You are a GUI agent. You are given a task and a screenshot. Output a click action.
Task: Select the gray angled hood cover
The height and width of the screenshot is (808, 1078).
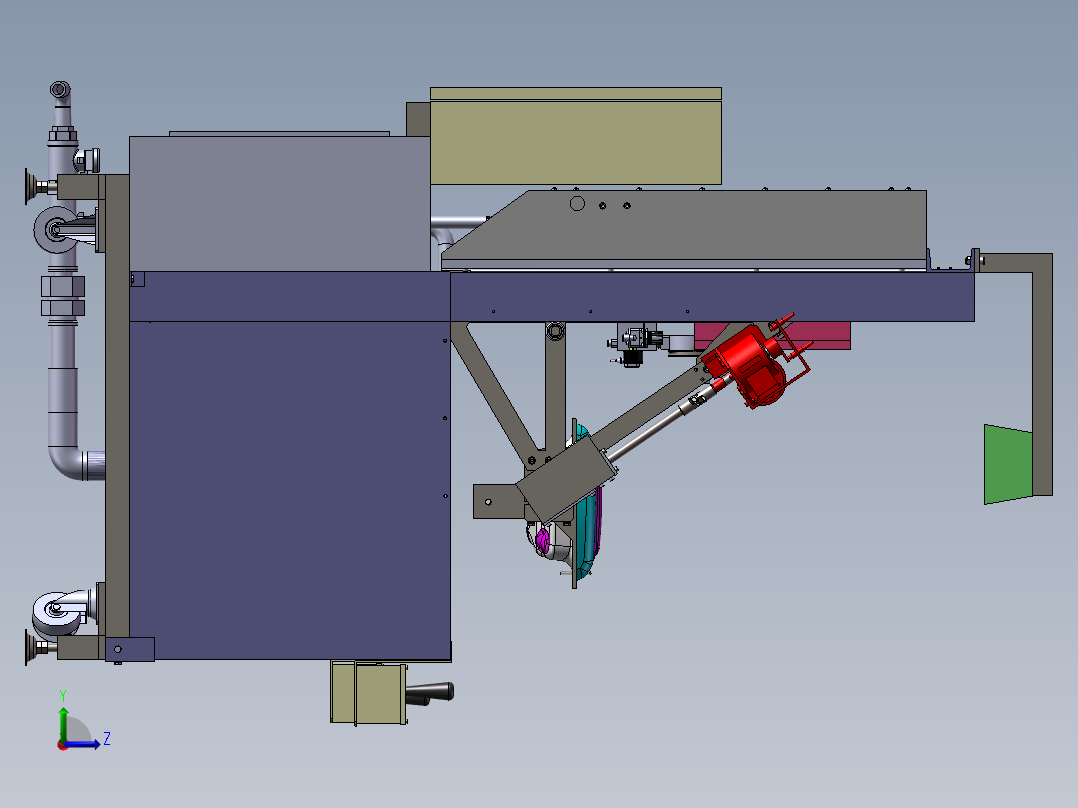(688, 226)
